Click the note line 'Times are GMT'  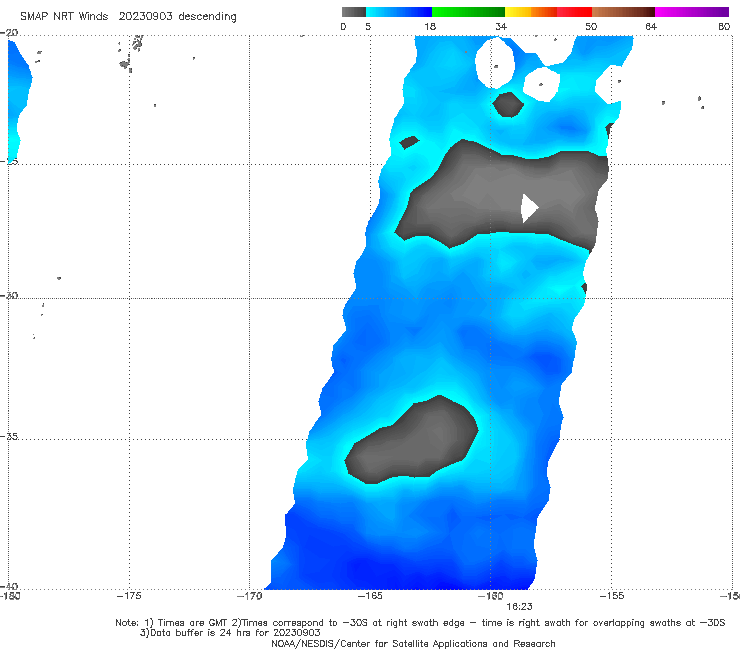coord(193,623)
